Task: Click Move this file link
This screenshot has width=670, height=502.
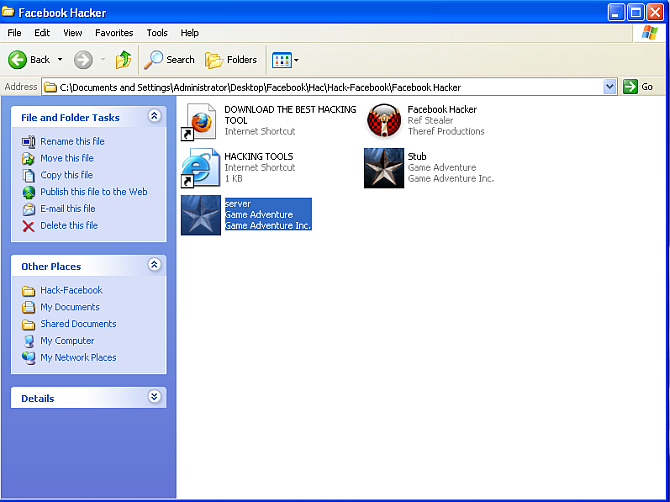Action: click(x=67, y=158)
